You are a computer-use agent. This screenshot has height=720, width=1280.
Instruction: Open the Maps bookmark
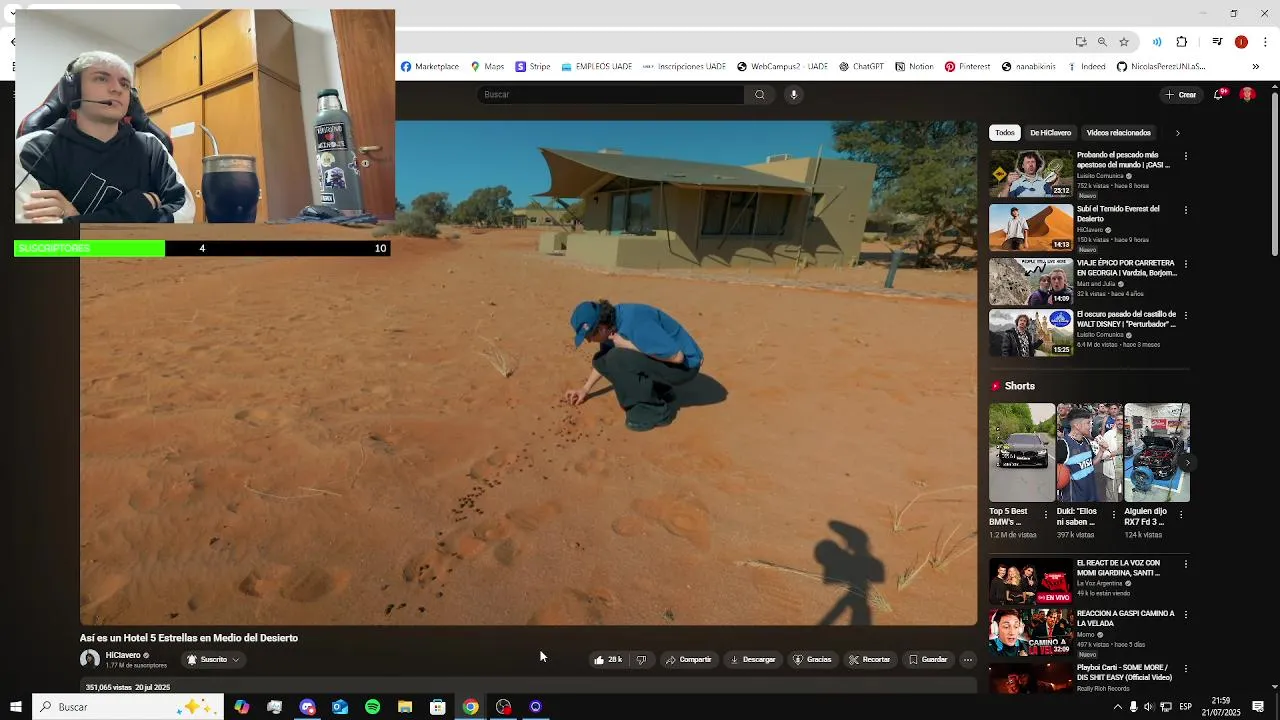point(487,67)
